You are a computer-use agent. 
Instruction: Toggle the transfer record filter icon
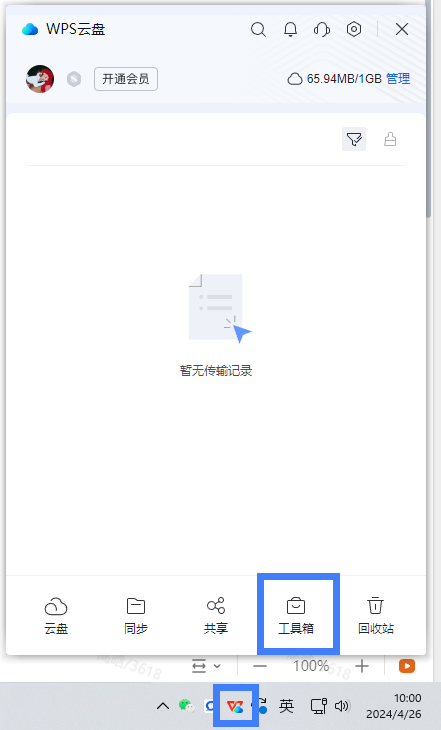pyautogui.click(x=354, y=139)
